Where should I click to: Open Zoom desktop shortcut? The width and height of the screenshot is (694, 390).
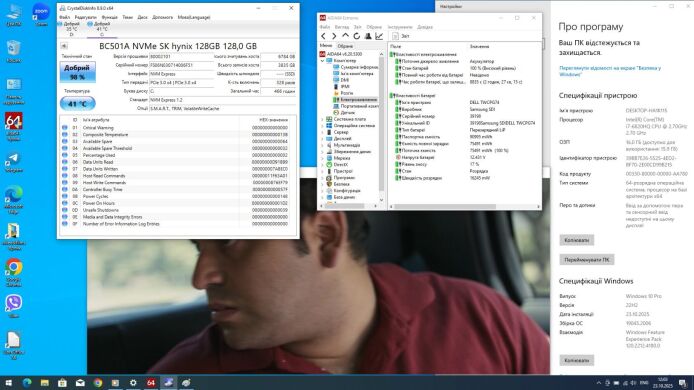coord(41,14)
